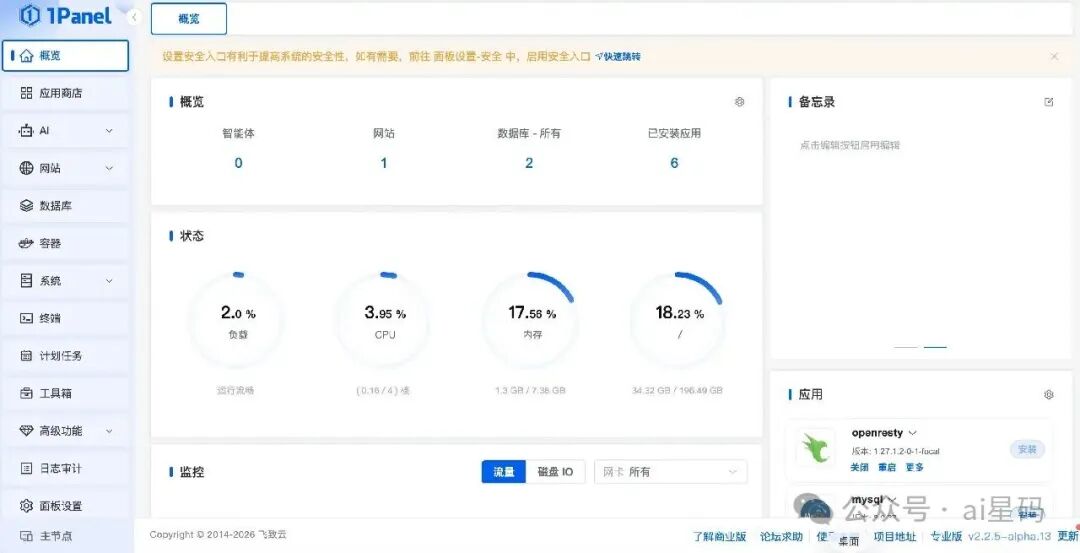Click the 网站 count 1

[x=384, y=163]
